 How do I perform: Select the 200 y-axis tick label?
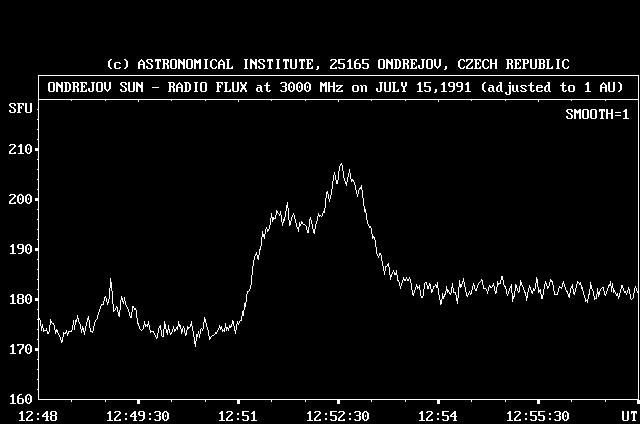coord(19,200)
